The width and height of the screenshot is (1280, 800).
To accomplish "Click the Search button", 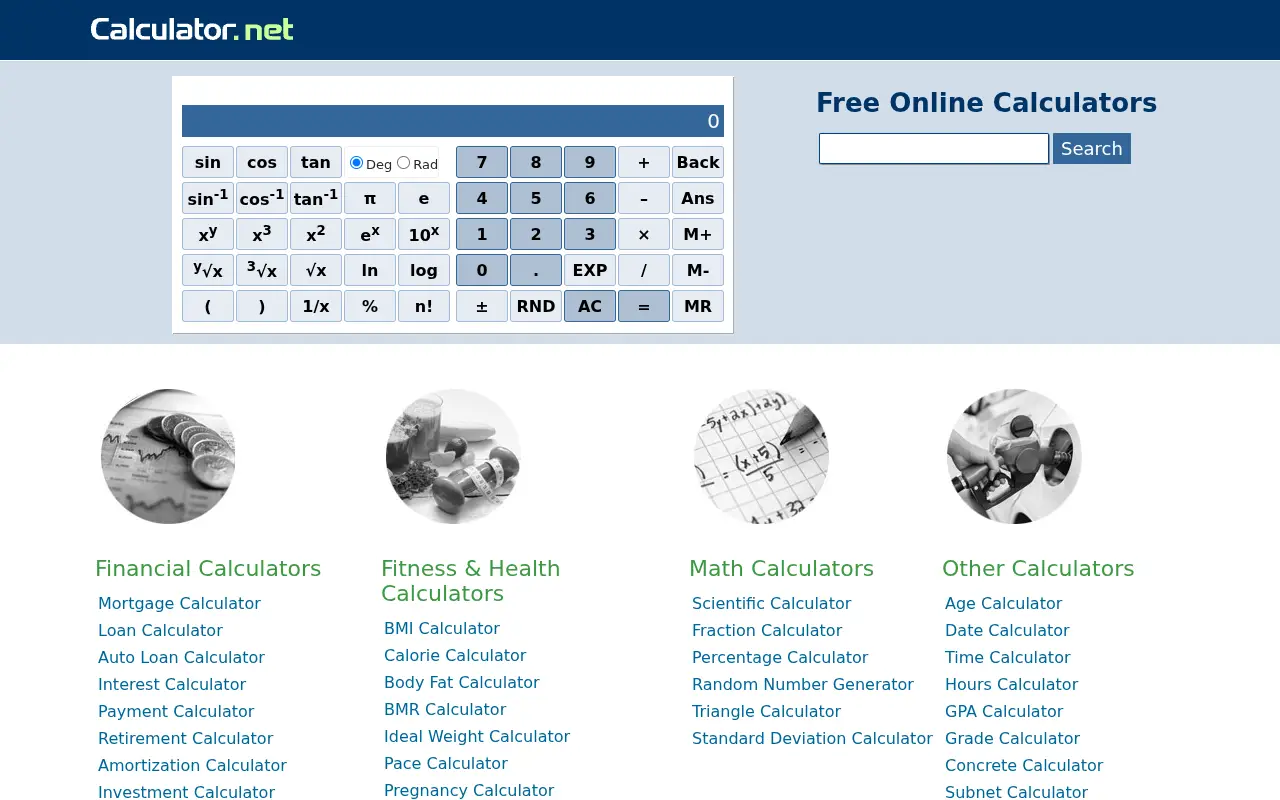I will (1092, 148).
